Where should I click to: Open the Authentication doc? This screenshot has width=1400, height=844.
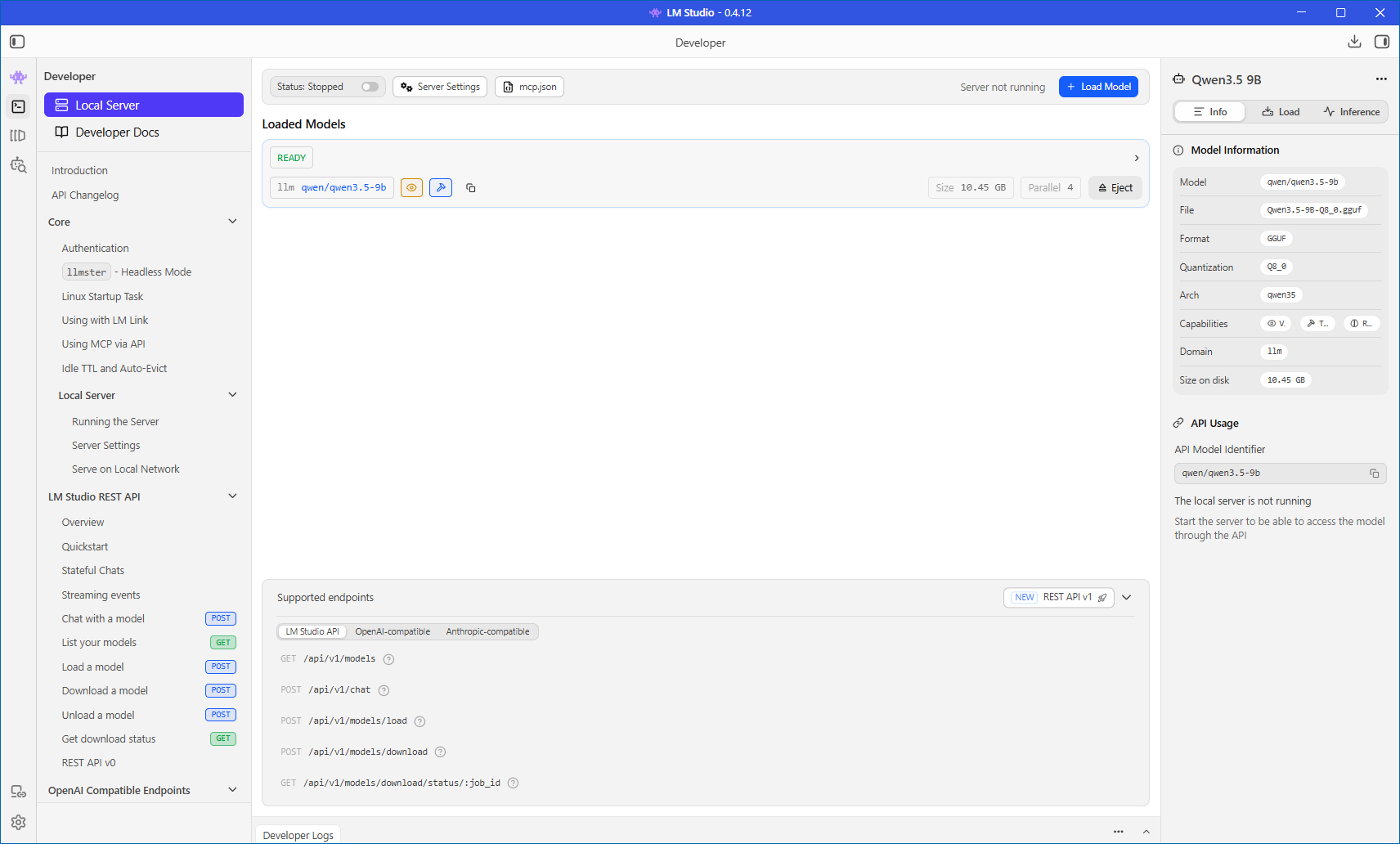pos(96,249)
